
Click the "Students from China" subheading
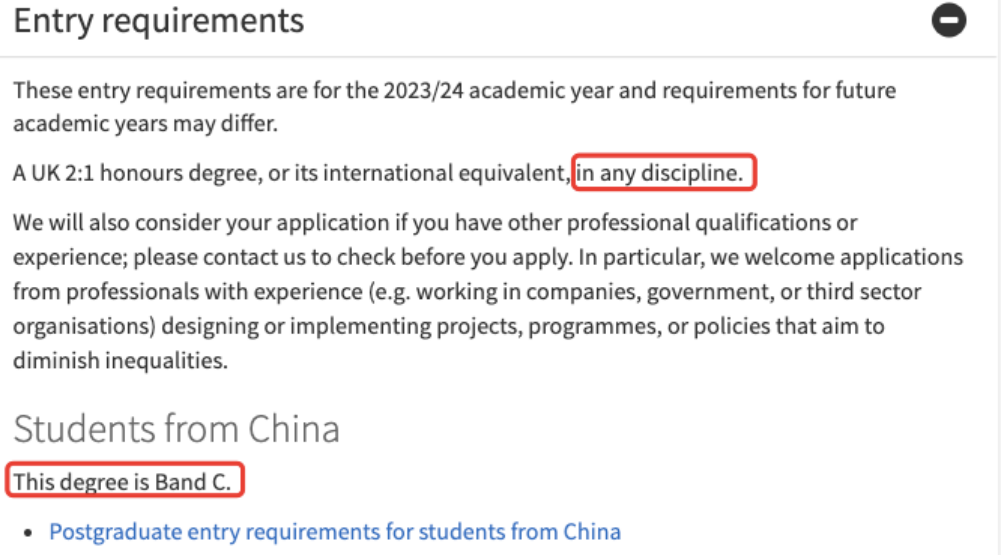[x=176, y=428]
